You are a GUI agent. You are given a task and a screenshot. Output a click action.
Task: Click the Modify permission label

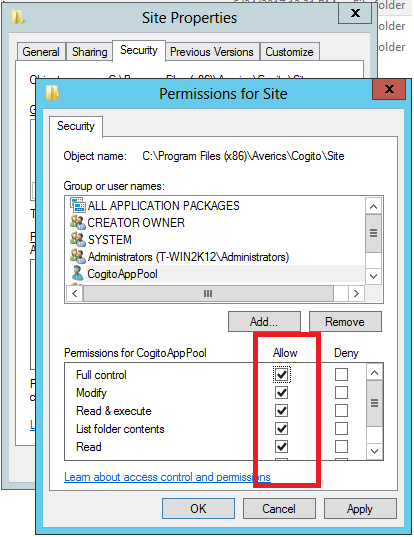point(91,393)
